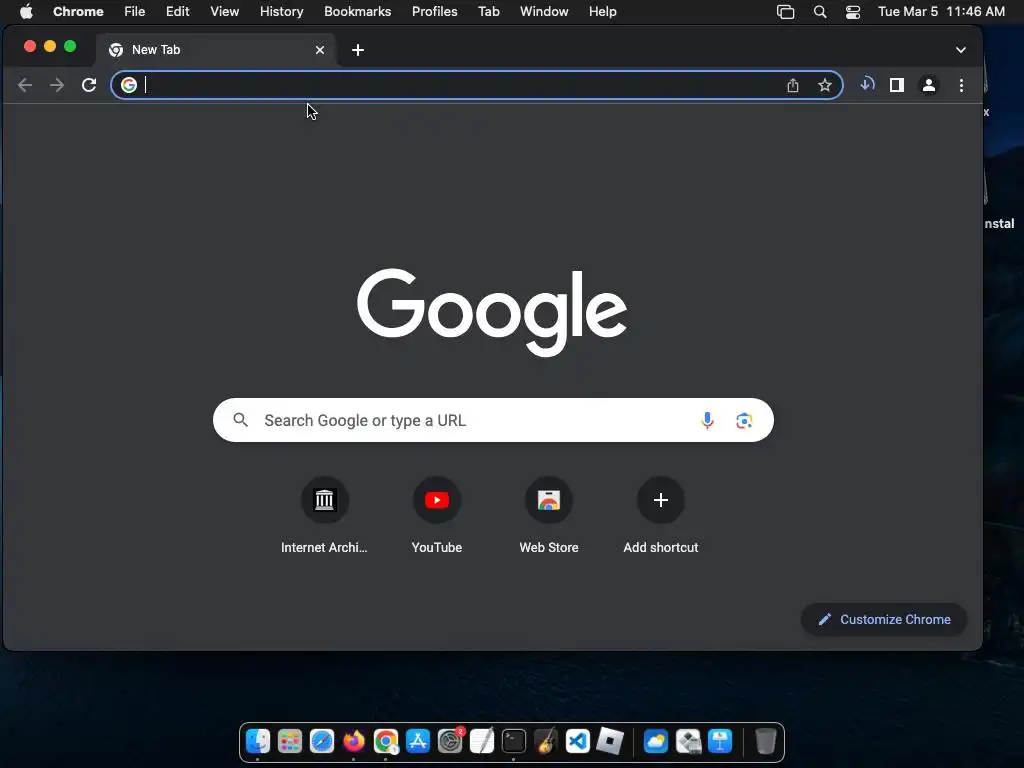The width and height of the screenshot is (1024, 768).
Task: Toggle the side panel
Action: [897, 85]
